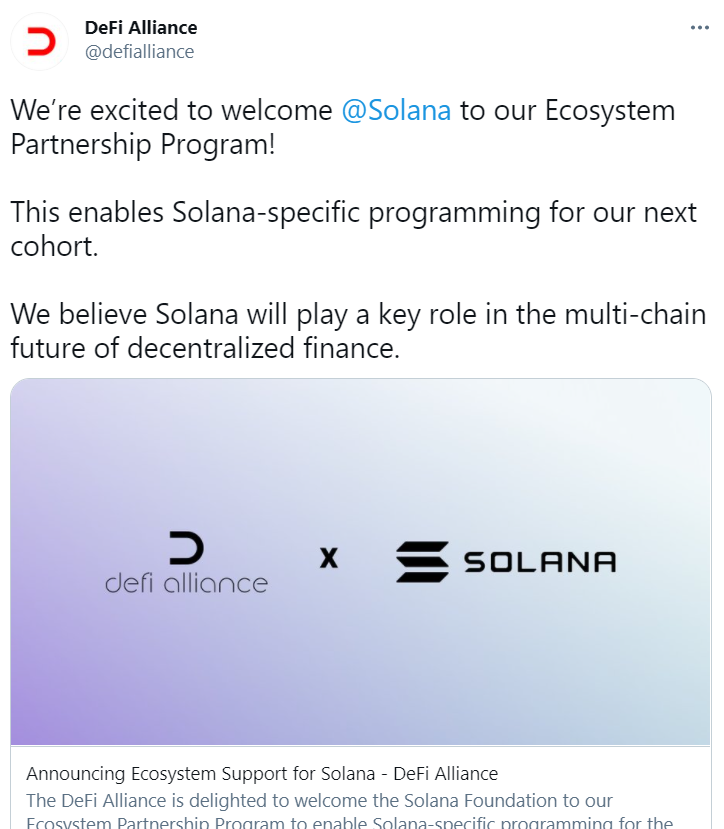Open the @defialliance handle link

pos(140,52)
